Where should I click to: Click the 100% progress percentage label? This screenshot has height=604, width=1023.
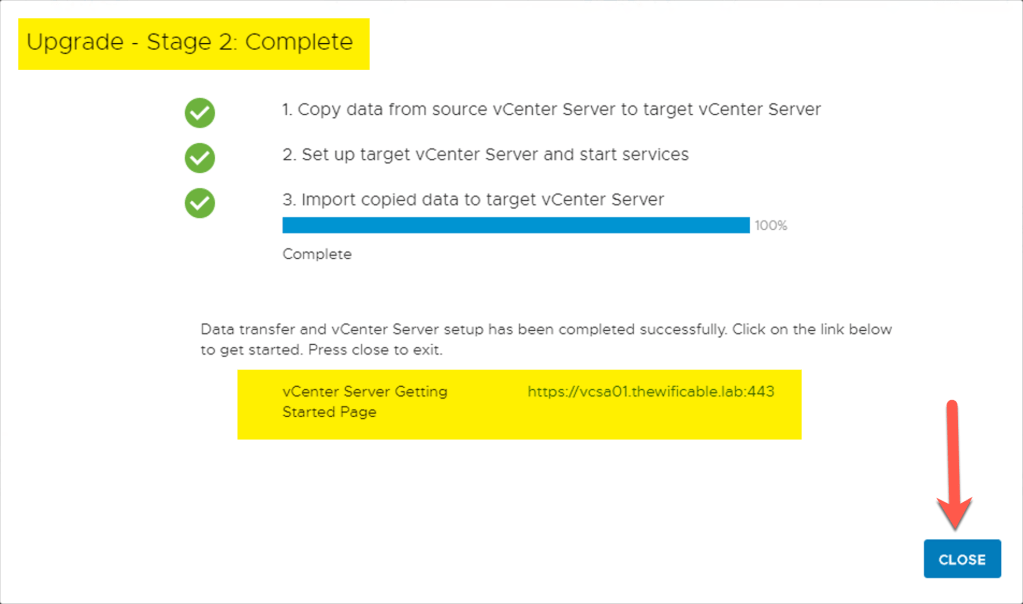tap(771, 226)
